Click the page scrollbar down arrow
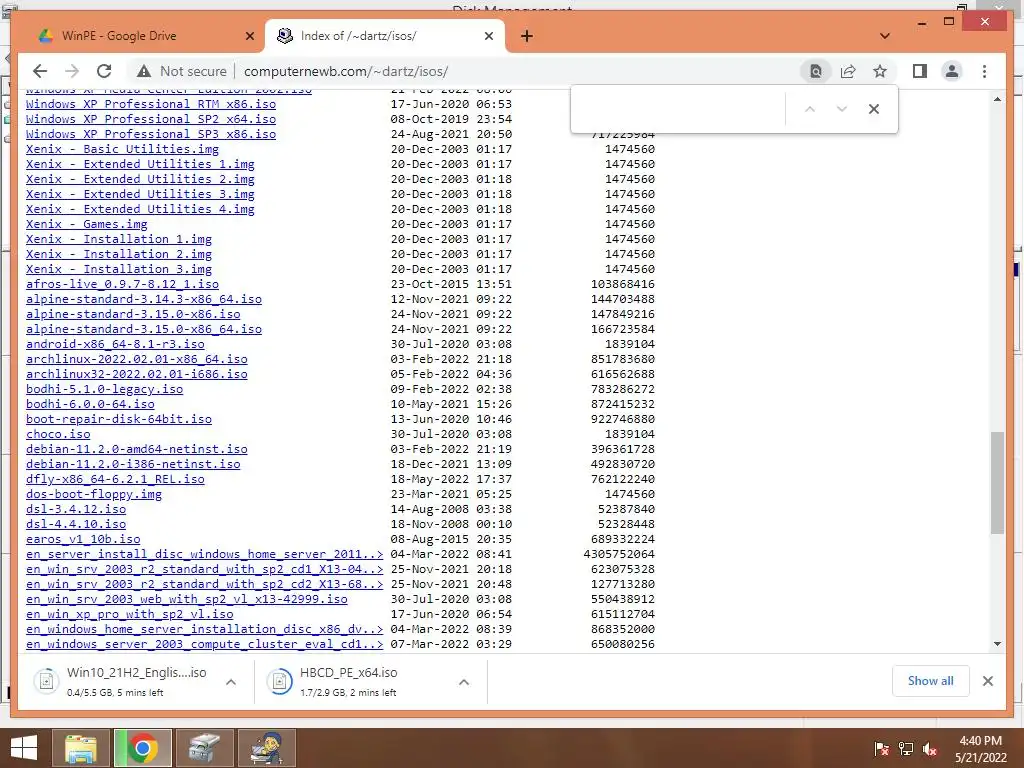 (x=997, y=644)
